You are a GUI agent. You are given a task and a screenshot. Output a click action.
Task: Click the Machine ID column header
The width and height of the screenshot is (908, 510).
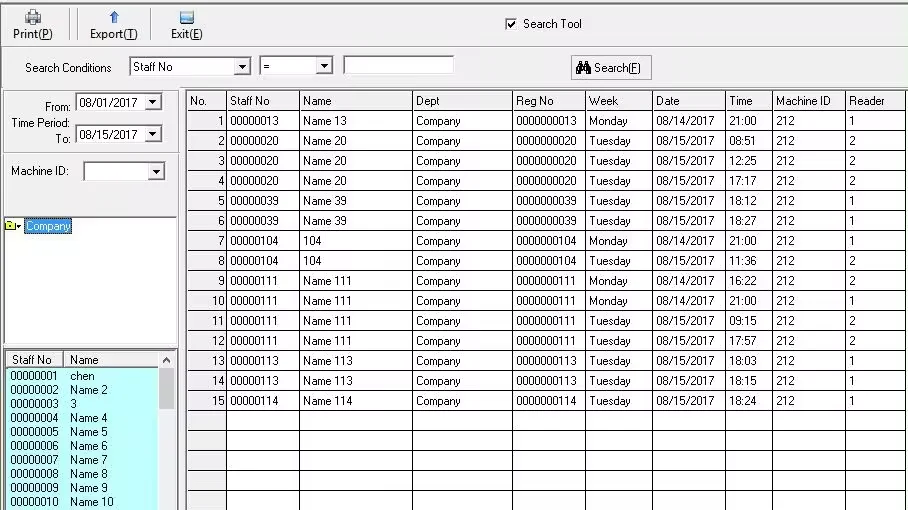tap(809, 101)
